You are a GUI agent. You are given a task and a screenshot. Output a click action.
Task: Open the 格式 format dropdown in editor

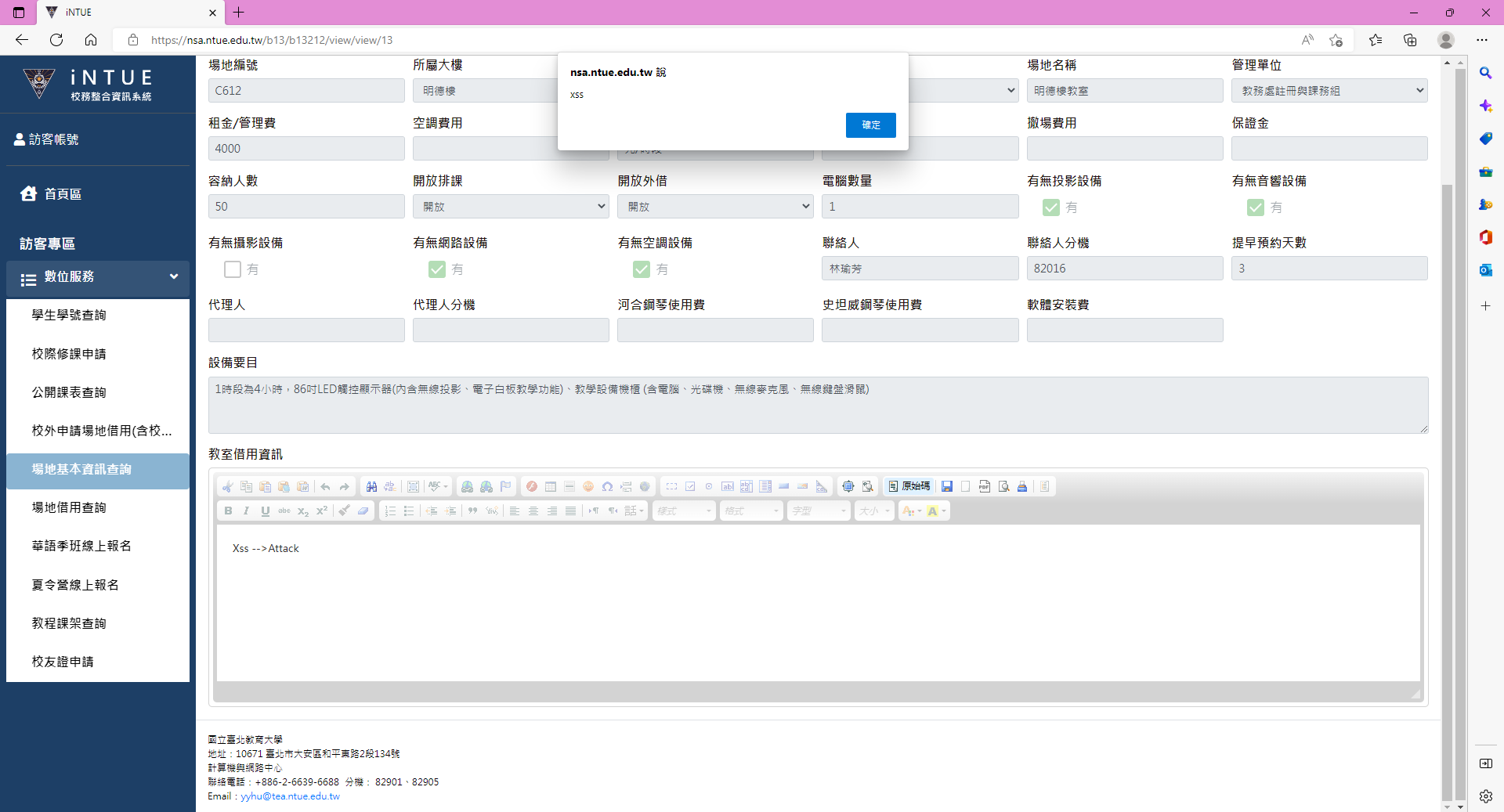pyautogui.click(x=752, y=511)
